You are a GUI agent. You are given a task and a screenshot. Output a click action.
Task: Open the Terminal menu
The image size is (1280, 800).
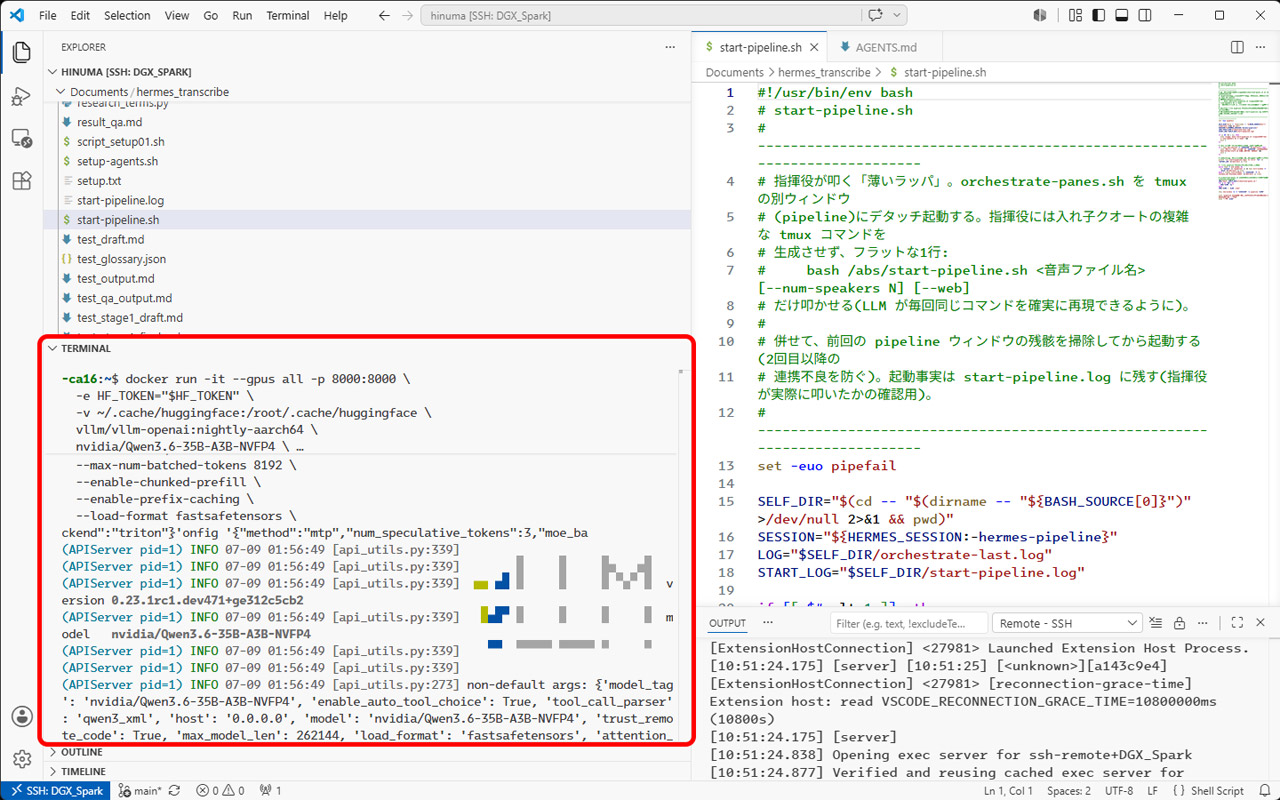pos(288,15)
